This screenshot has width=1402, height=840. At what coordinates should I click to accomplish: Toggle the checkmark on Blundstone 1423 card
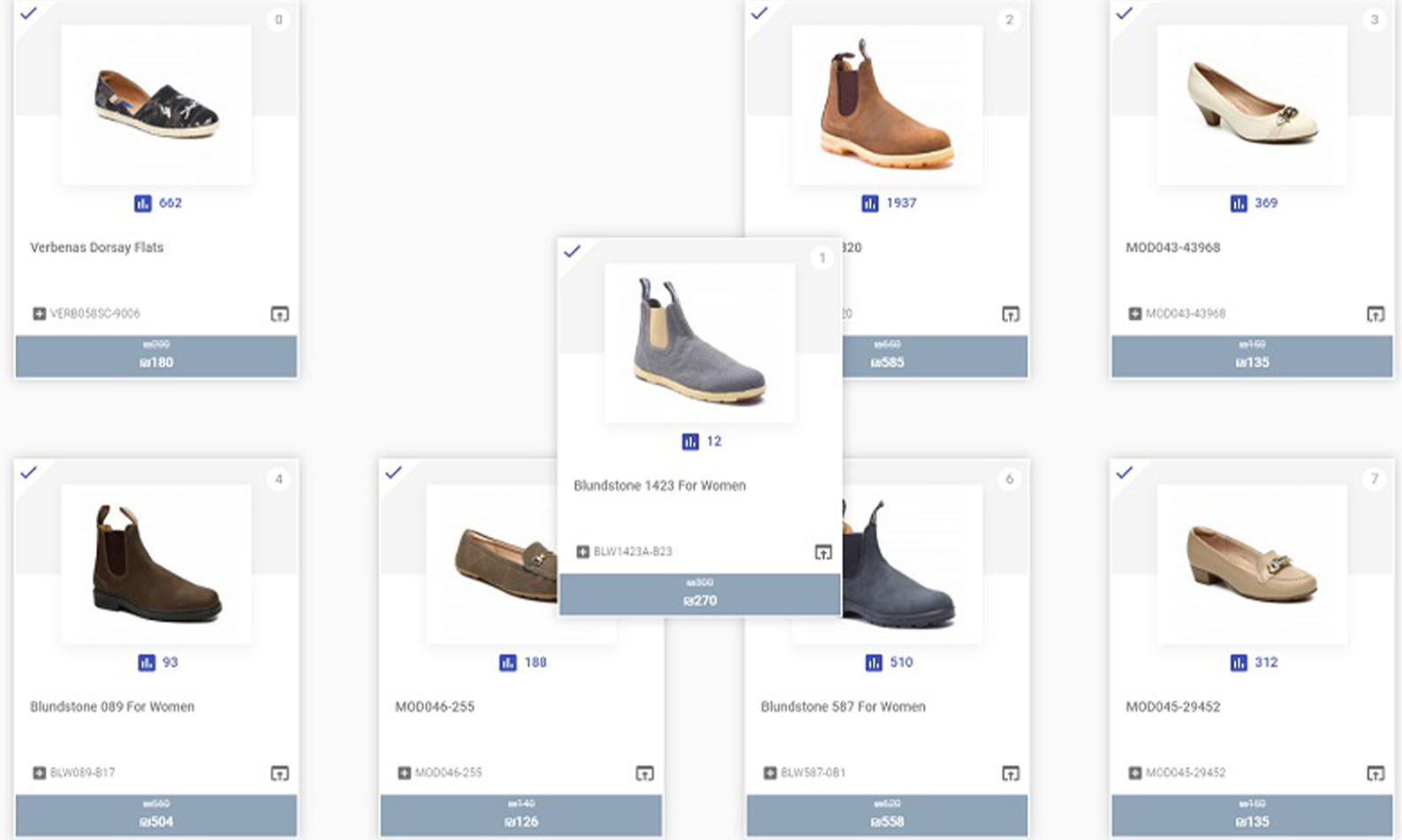[572, 252]
